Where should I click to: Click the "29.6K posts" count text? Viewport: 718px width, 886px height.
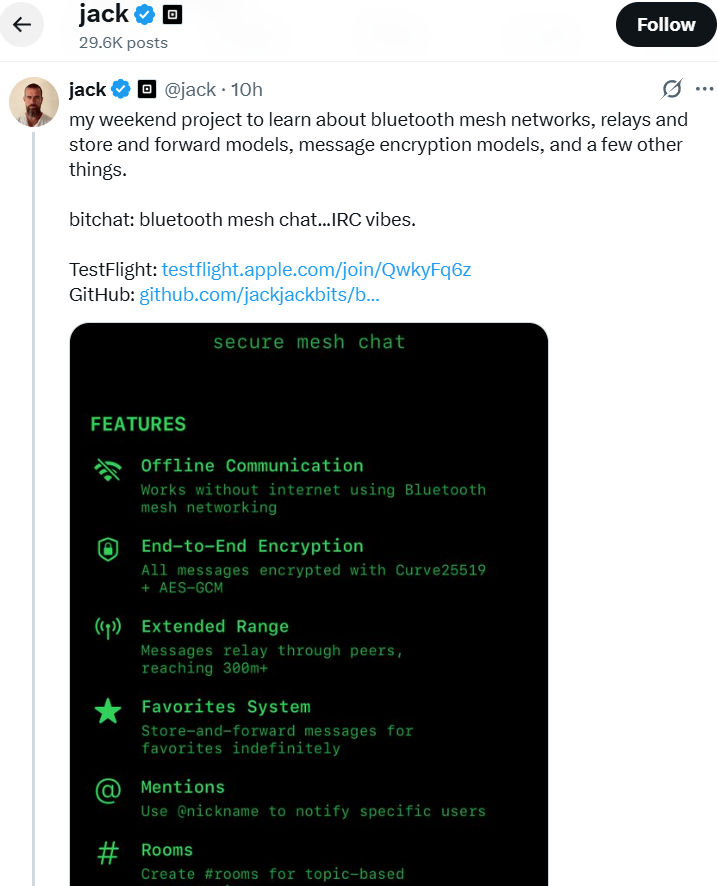(123, 43)
